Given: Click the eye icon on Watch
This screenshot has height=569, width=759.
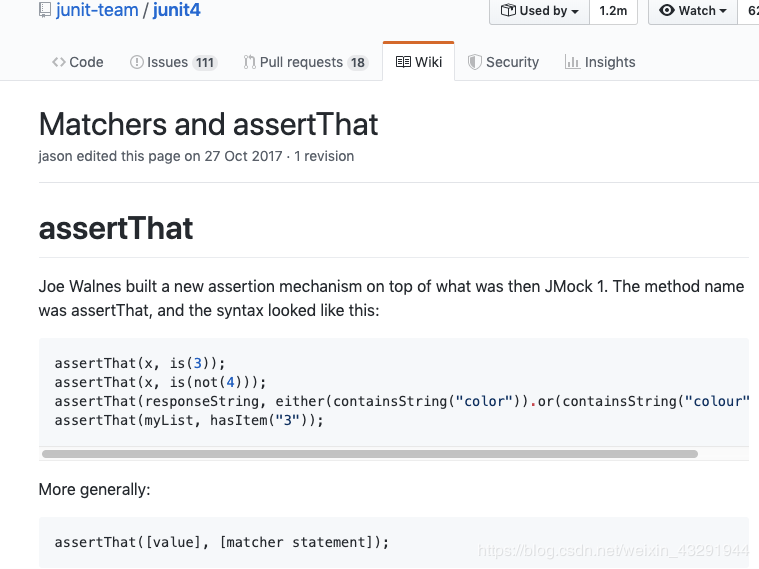Looking at the screenshot, I should 667,10.
